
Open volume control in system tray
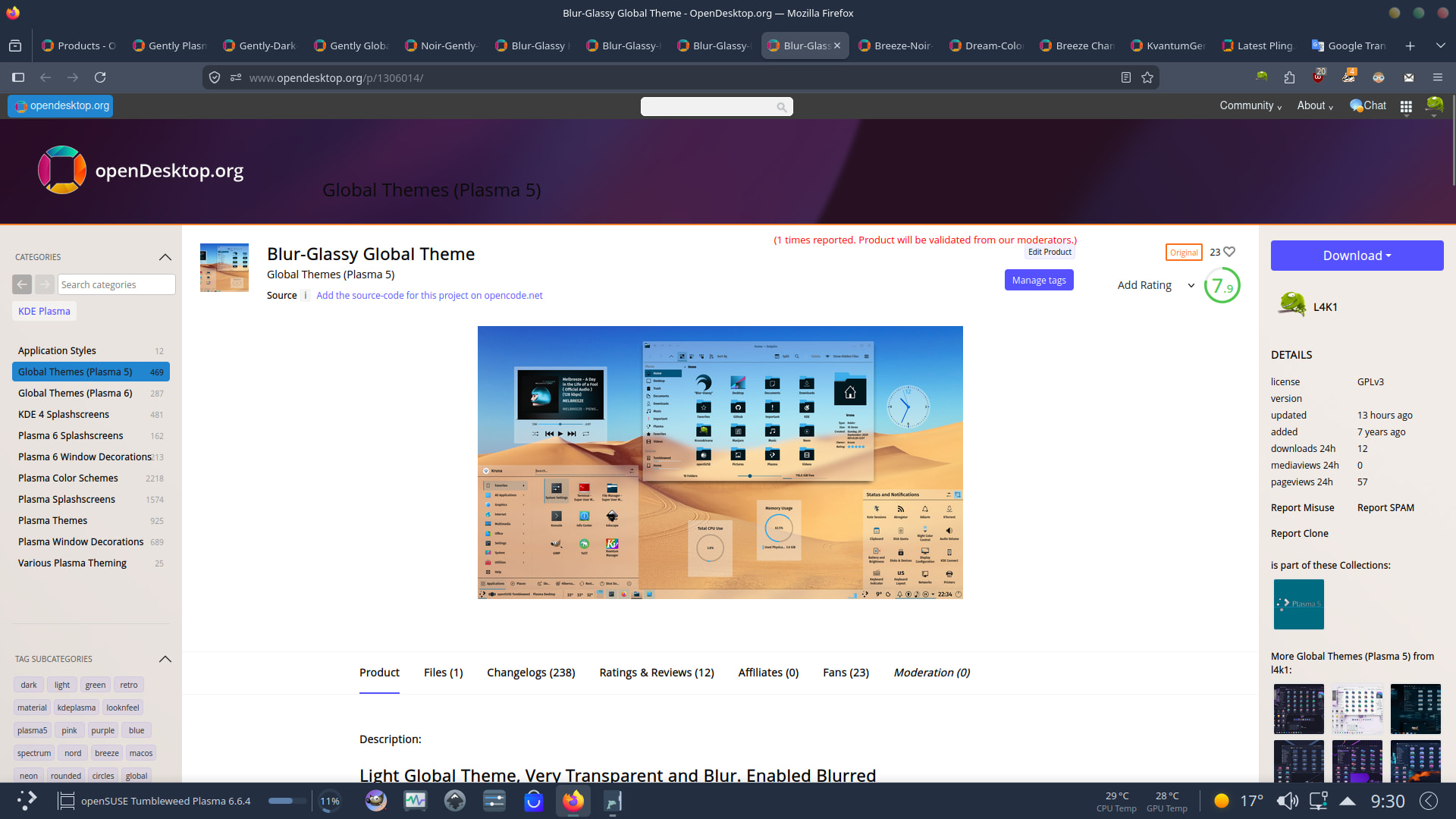pos(1287,801)
